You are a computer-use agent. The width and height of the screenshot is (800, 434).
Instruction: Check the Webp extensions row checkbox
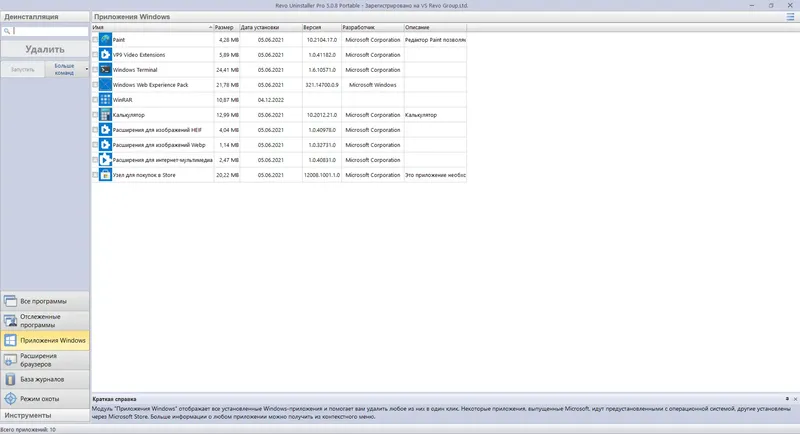(95, 145)
